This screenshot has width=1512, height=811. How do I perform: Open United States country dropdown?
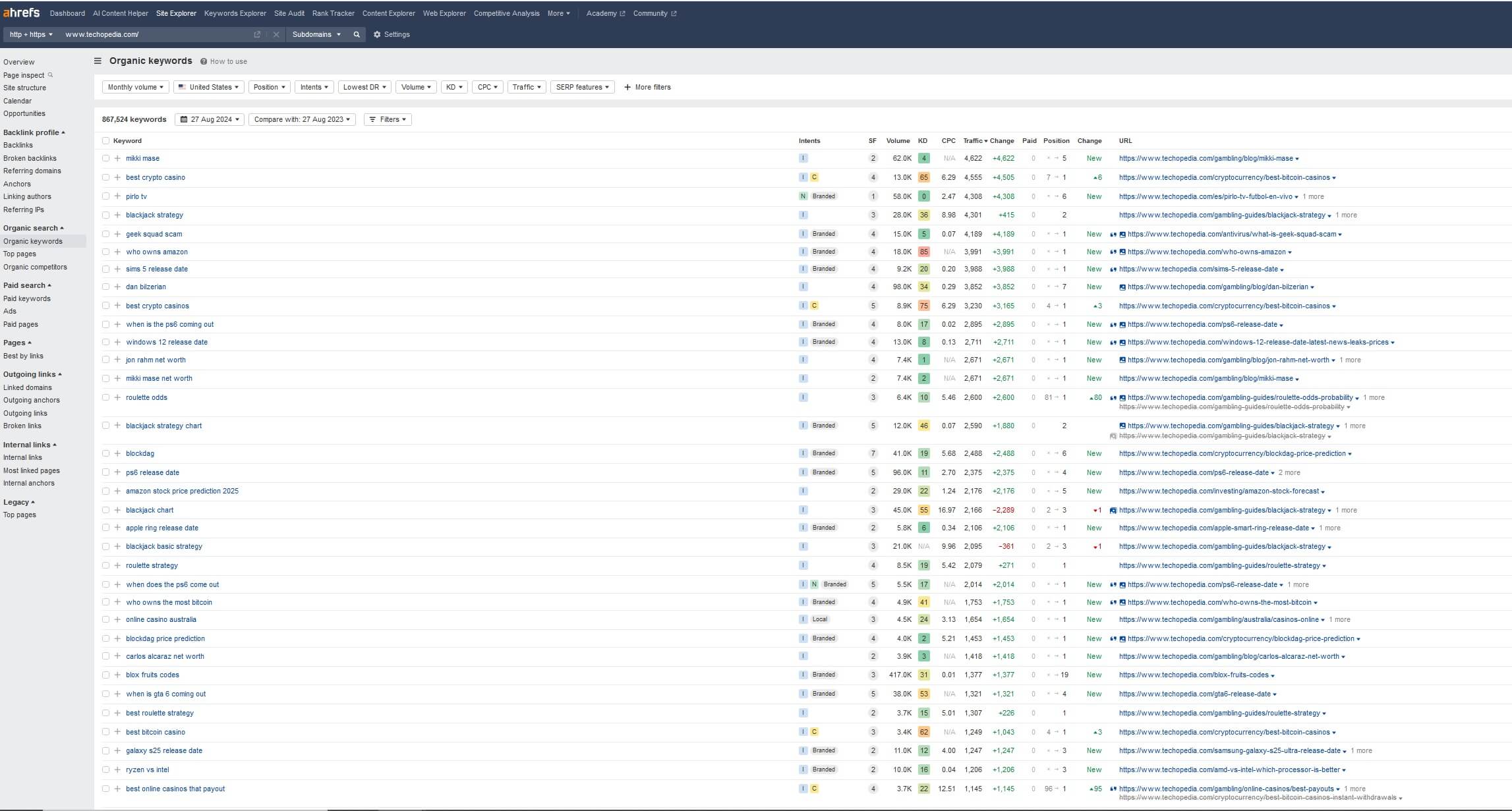click(209, 87)
